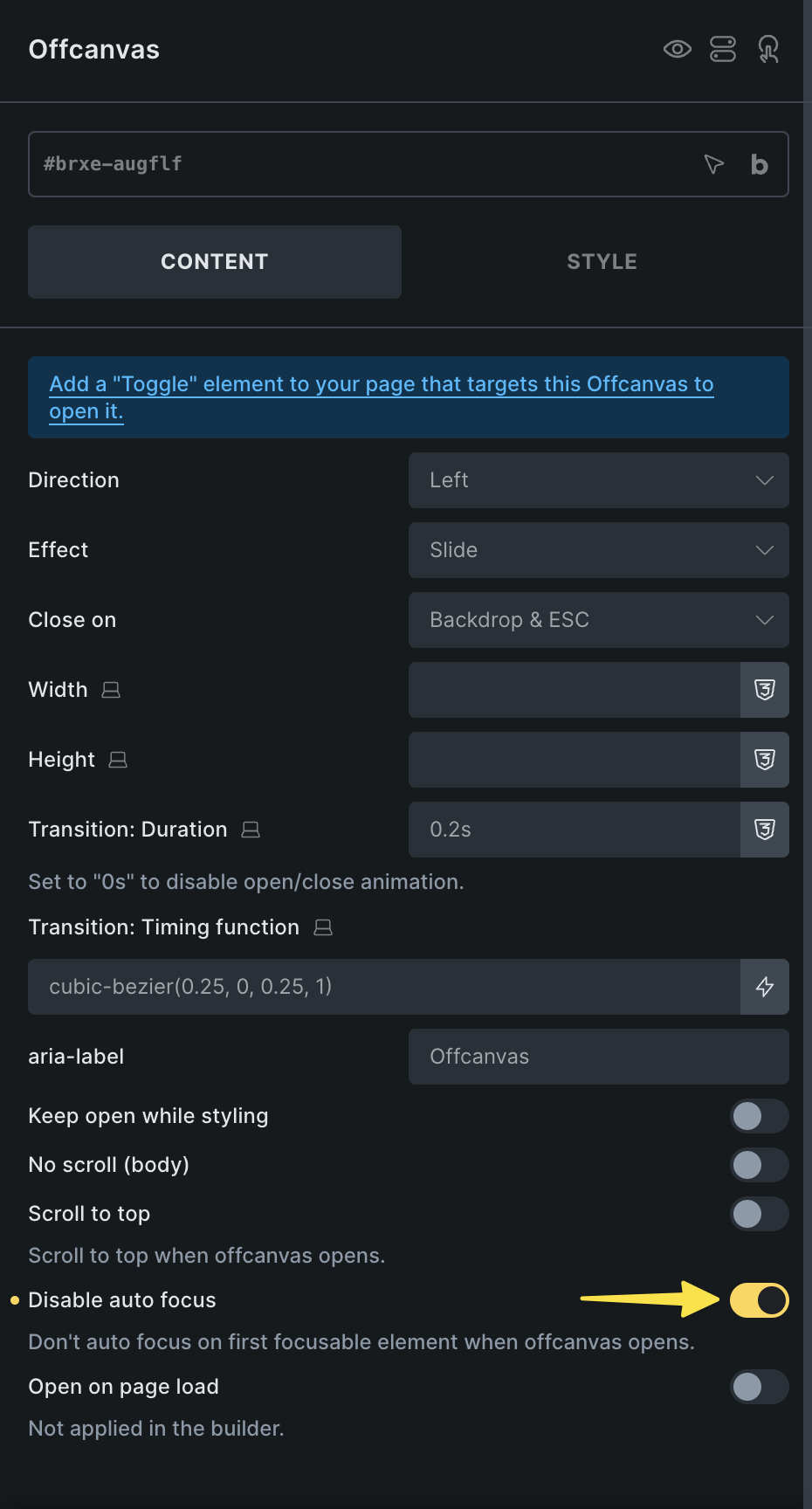Open the Direction dropdown set to Left
This screenshot has height=1509, width=812.
599,480
